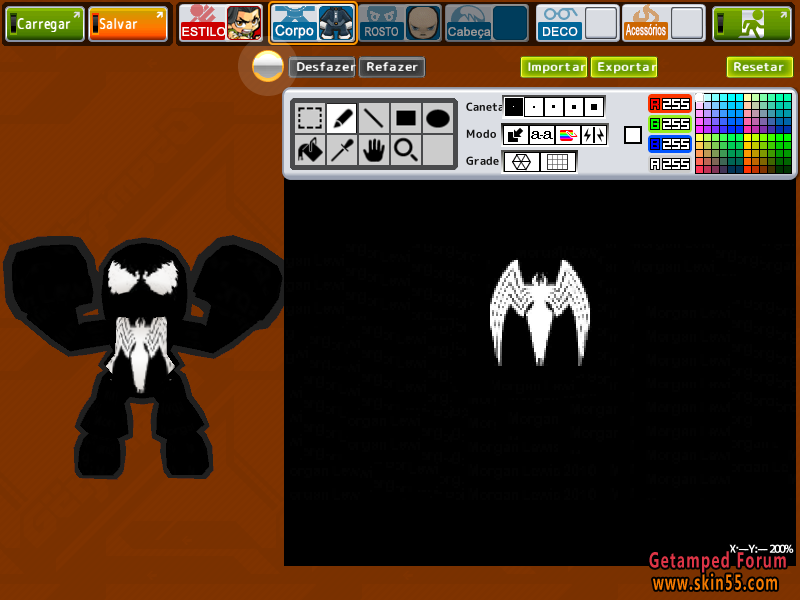
Task: Select the rainbow color Modo icon
Action: [568, 135]
